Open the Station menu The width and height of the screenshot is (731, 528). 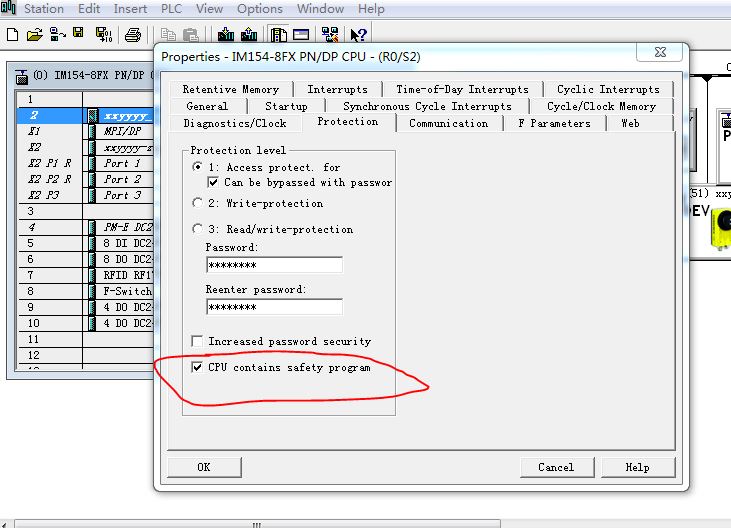44,8
